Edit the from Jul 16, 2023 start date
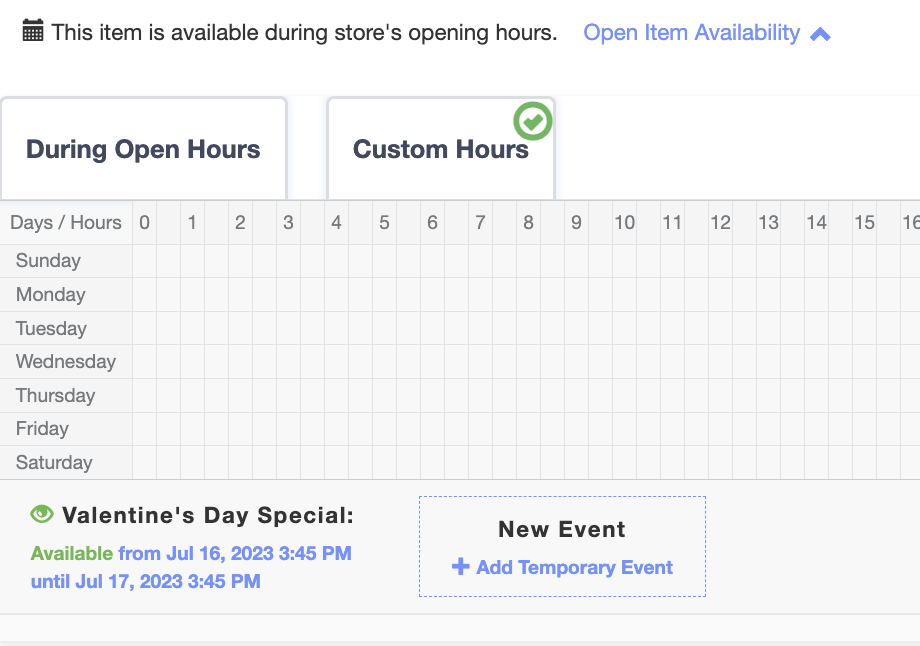This screenshot has width=920, height=646. tap(235, 553)
